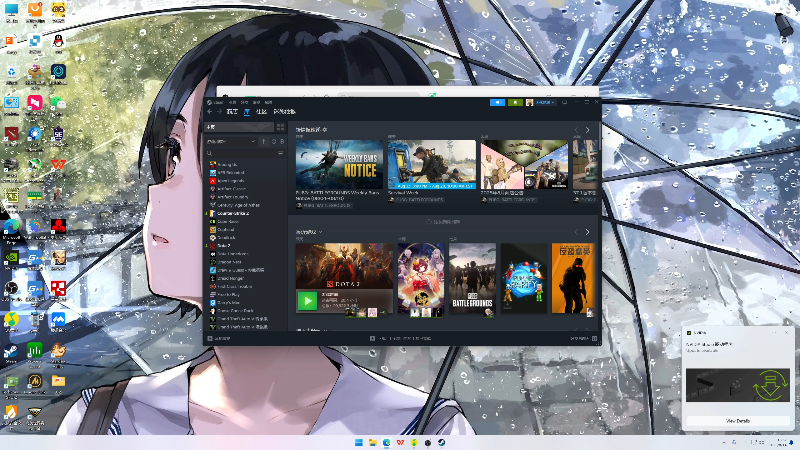Image resolution: width=800 pixels, height=450 pixels.
Task: Open the Dota 2 cover art
Action: click(344, 266)
